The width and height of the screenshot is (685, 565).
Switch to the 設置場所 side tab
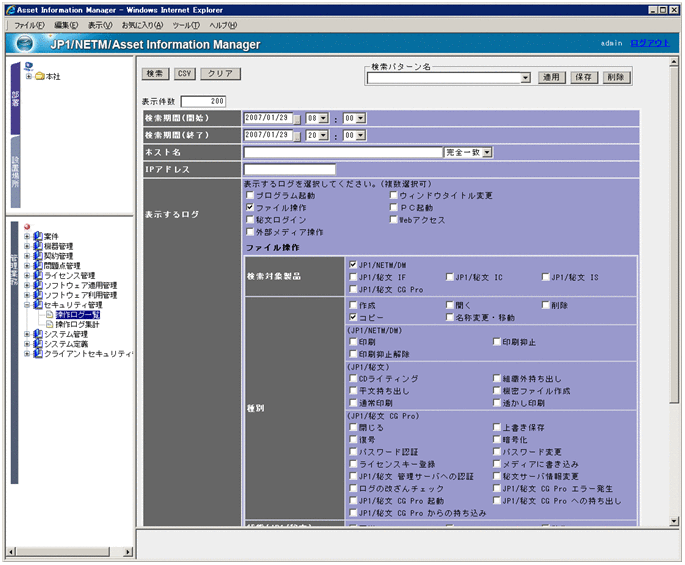pos(15,172)
